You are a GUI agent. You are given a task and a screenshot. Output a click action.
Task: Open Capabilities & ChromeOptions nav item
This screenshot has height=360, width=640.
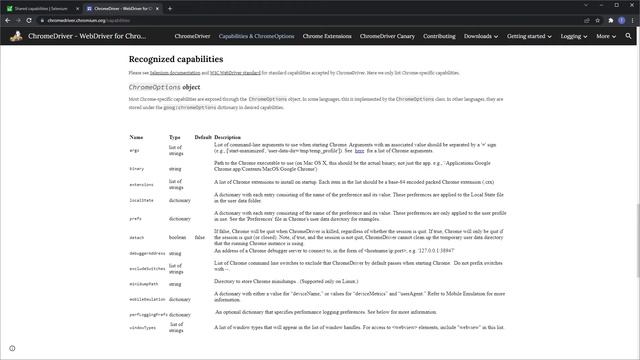256,36
